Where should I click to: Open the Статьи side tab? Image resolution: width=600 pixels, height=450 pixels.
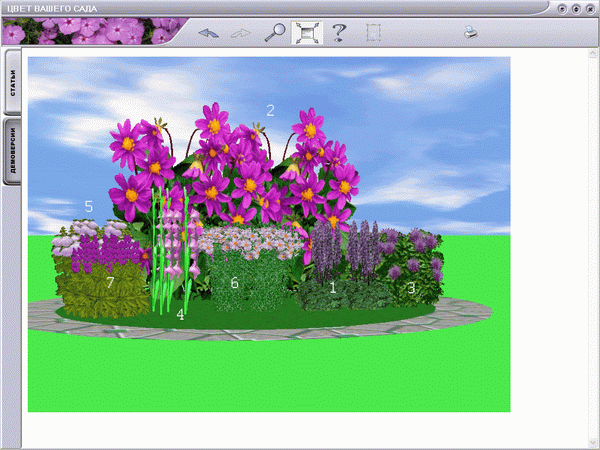(13, 82)
